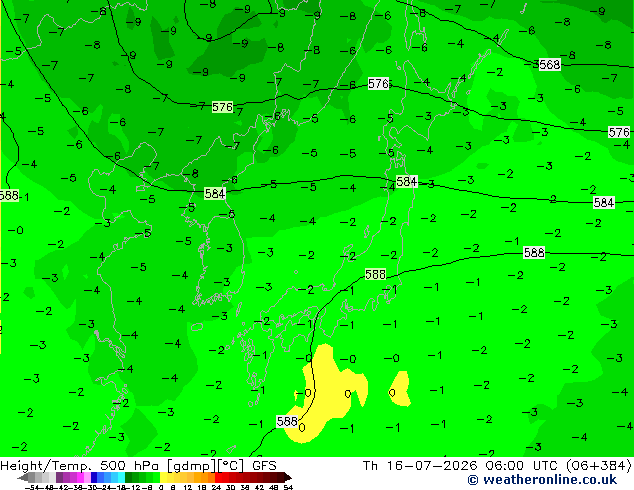Click the yellow swatch in the legend

[x=163, y=477]
